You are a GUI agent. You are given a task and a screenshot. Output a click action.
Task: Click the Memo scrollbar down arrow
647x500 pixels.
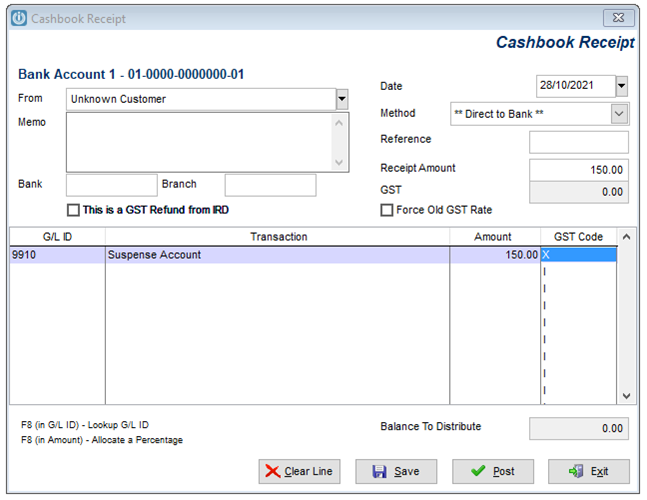click(339, 162)
